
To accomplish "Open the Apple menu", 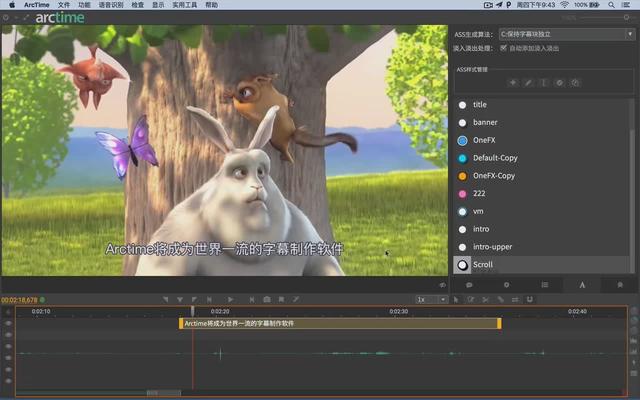I will [x=12, y=5].
